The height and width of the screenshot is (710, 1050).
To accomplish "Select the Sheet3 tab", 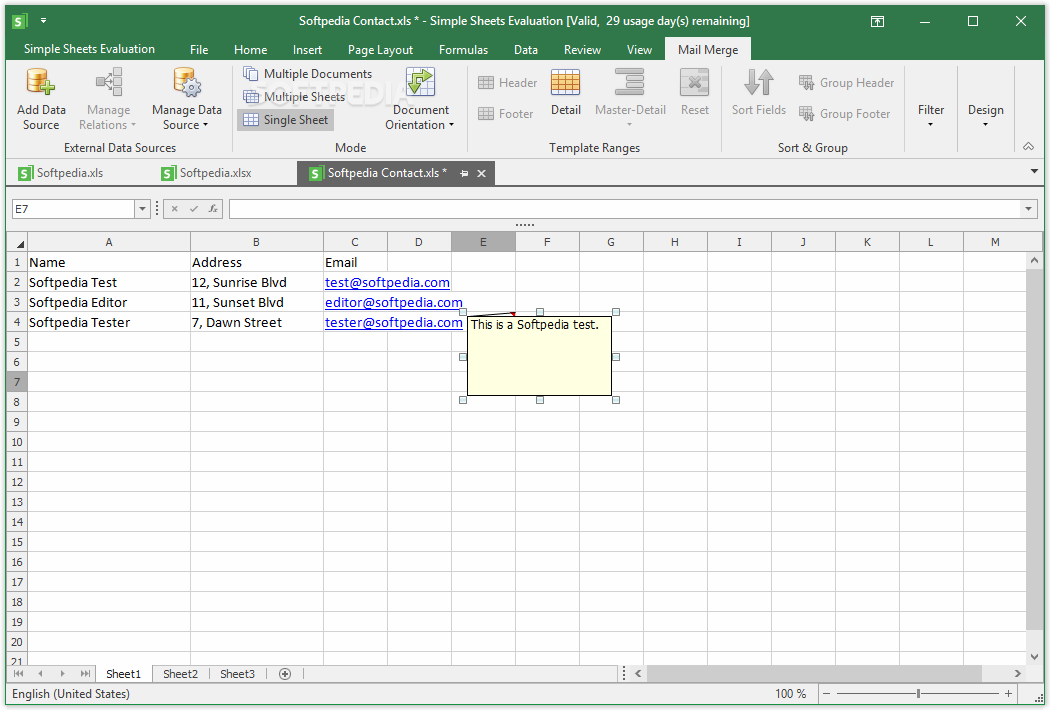I will pos(237,674).
